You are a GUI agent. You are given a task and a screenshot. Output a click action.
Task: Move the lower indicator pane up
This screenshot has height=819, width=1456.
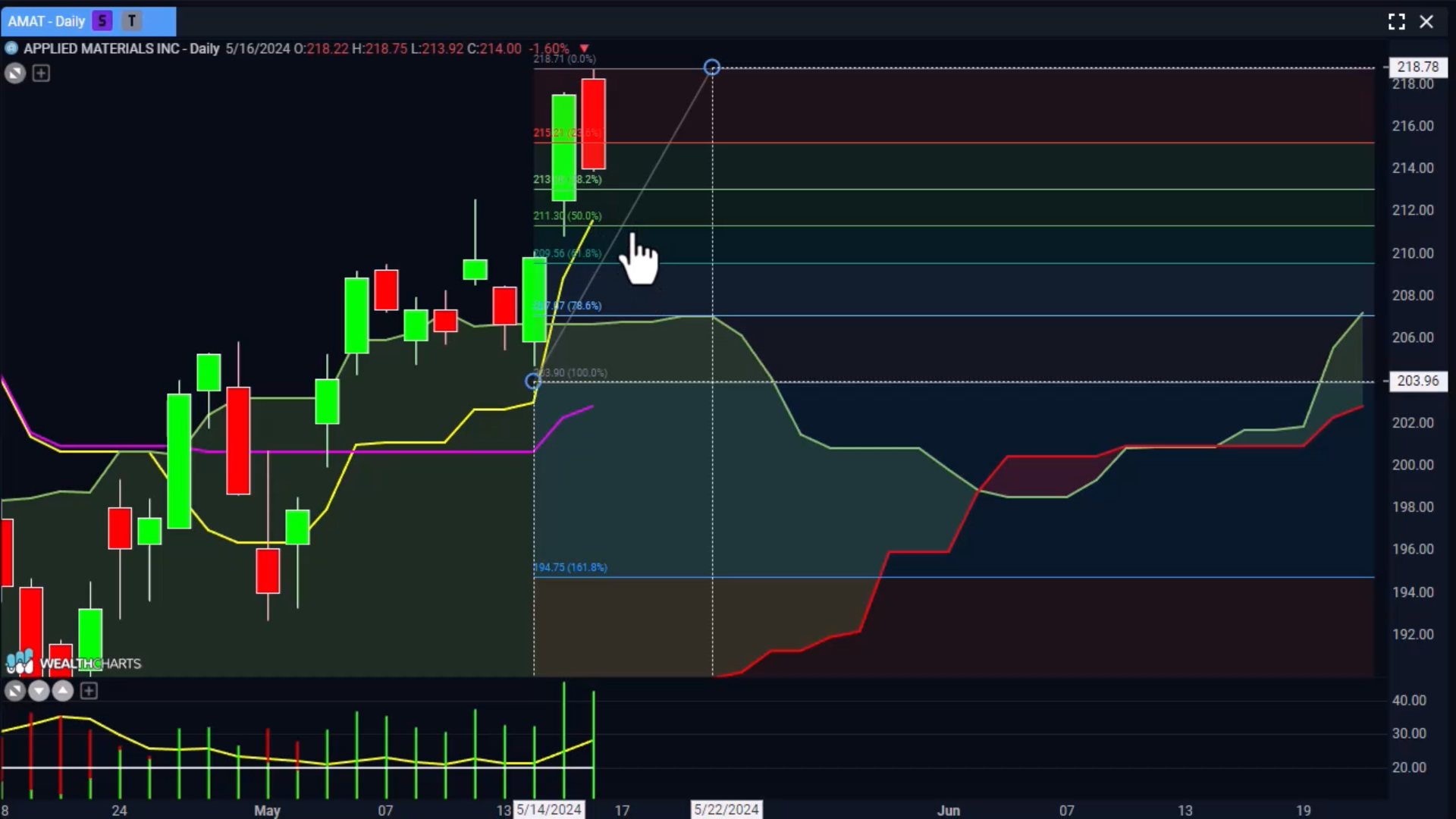coord(63,691)
